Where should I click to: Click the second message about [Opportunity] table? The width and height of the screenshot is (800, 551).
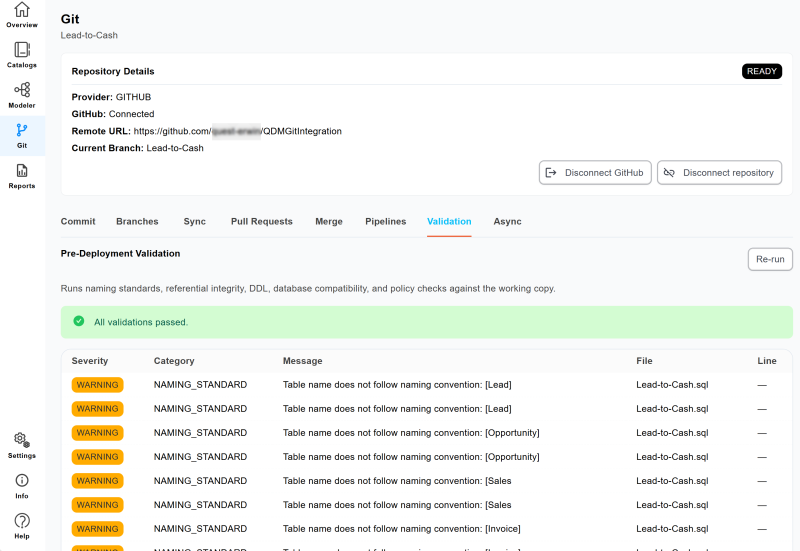pyautogui.click(x=411, y=457)
